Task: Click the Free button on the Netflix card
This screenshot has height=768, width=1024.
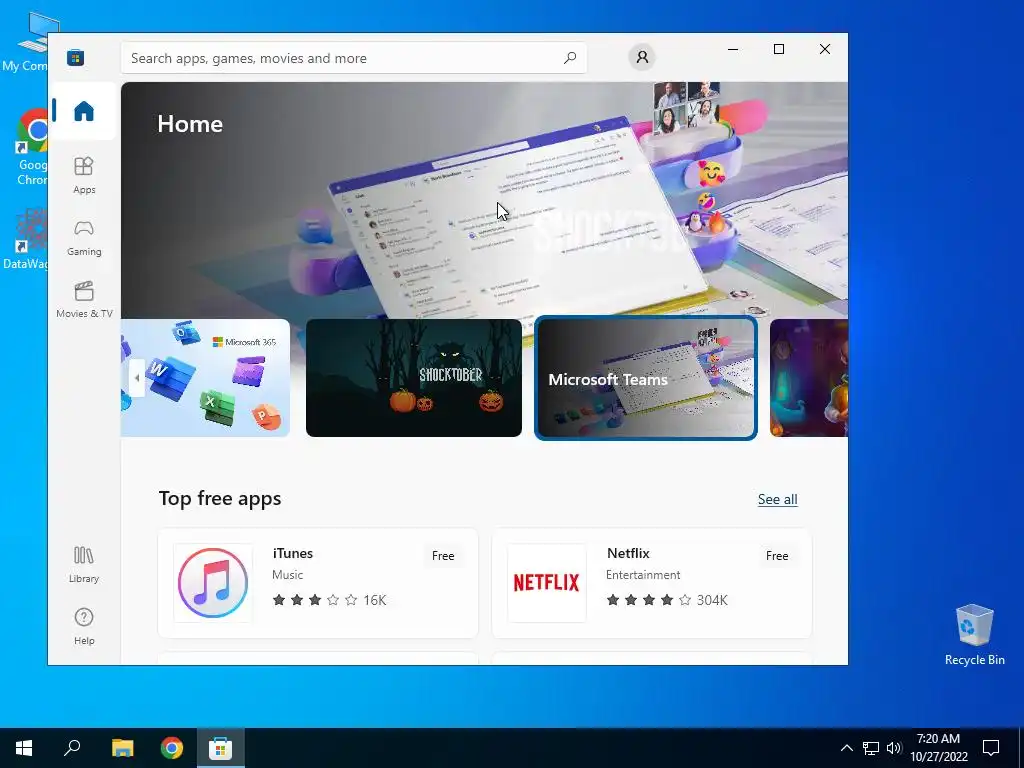Action: (x=776, y=556)
